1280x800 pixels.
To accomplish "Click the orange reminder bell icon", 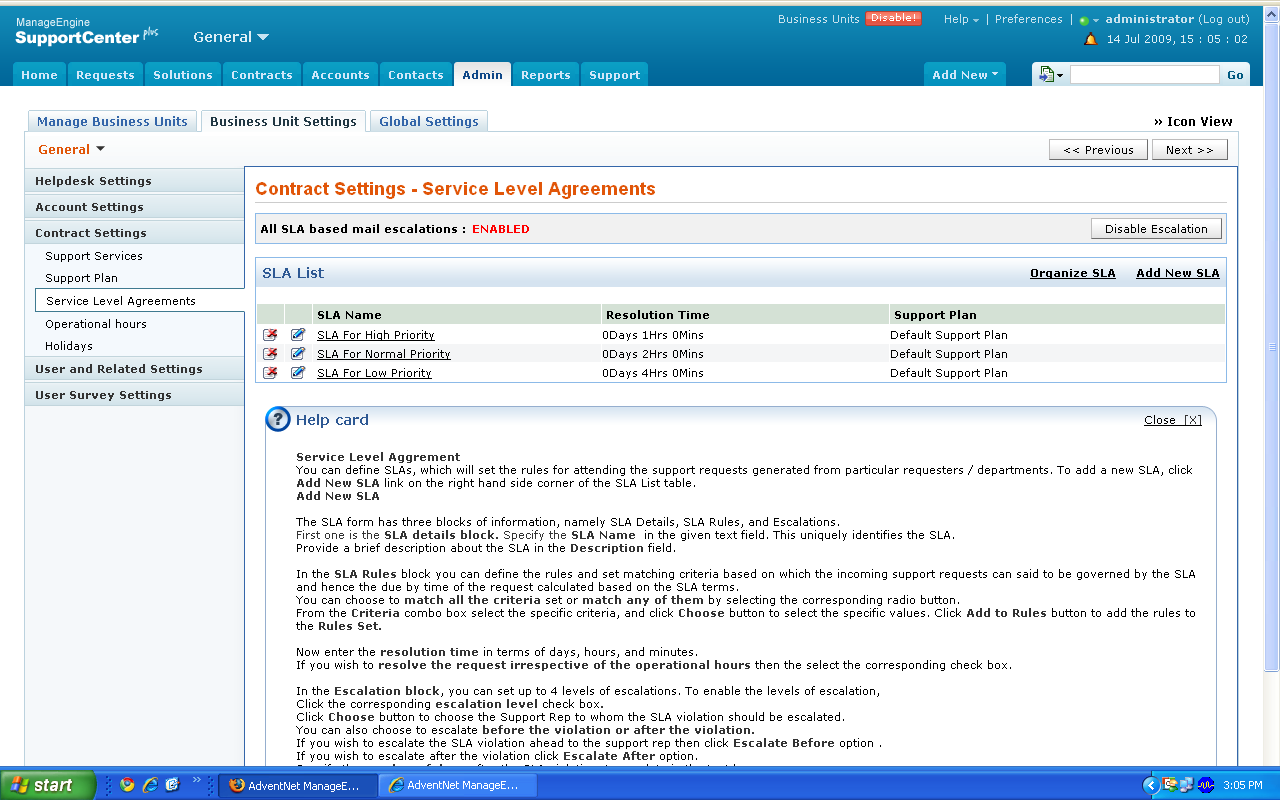I will tap(1090, 40).
